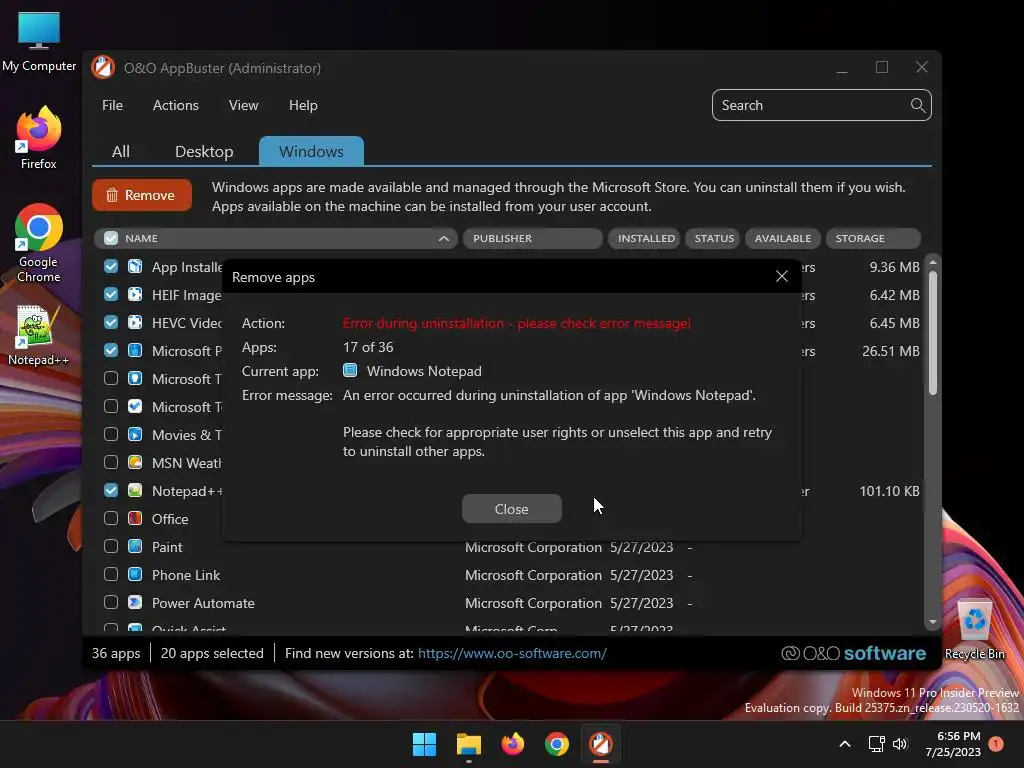Open the Windows Start button

click(424, 744)
